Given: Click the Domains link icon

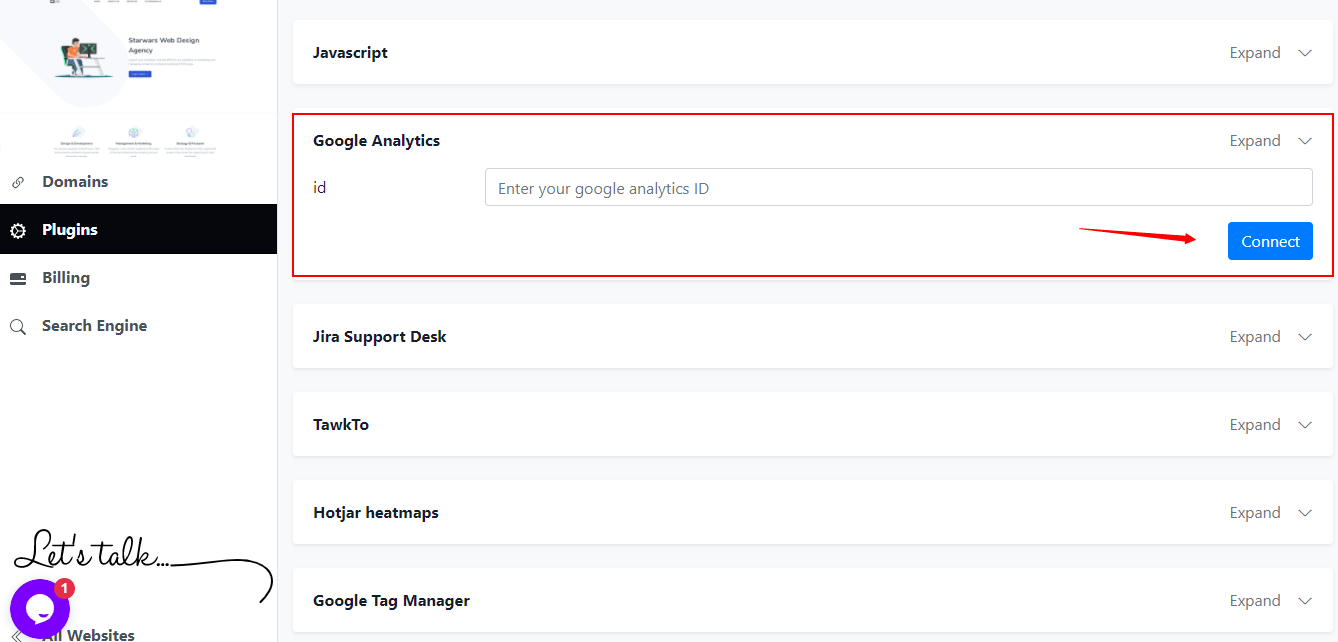Looking at the screenshot, I should [x=17, y=182].
